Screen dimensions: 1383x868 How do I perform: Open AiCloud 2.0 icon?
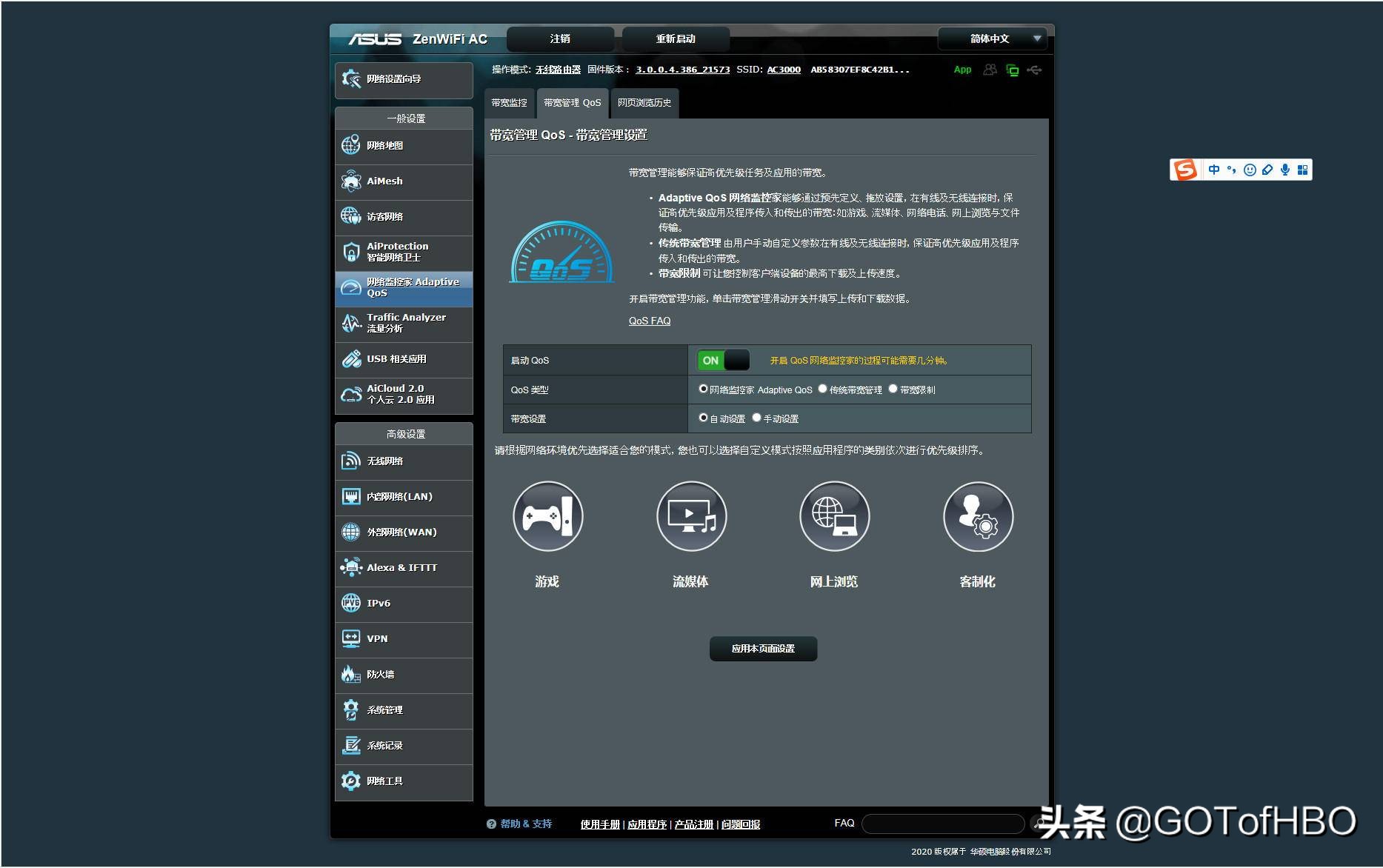(351, 394)
